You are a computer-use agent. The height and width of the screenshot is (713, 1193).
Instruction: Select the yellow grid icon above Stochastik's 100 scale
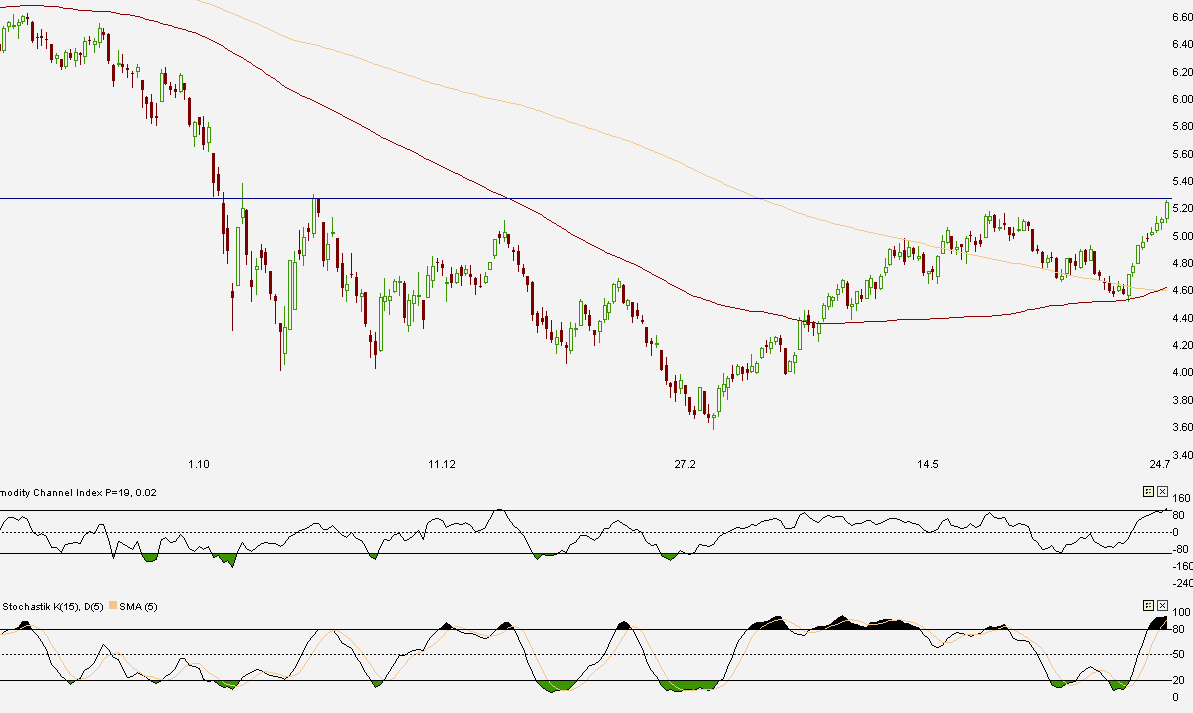click(x=1148, y=605)
